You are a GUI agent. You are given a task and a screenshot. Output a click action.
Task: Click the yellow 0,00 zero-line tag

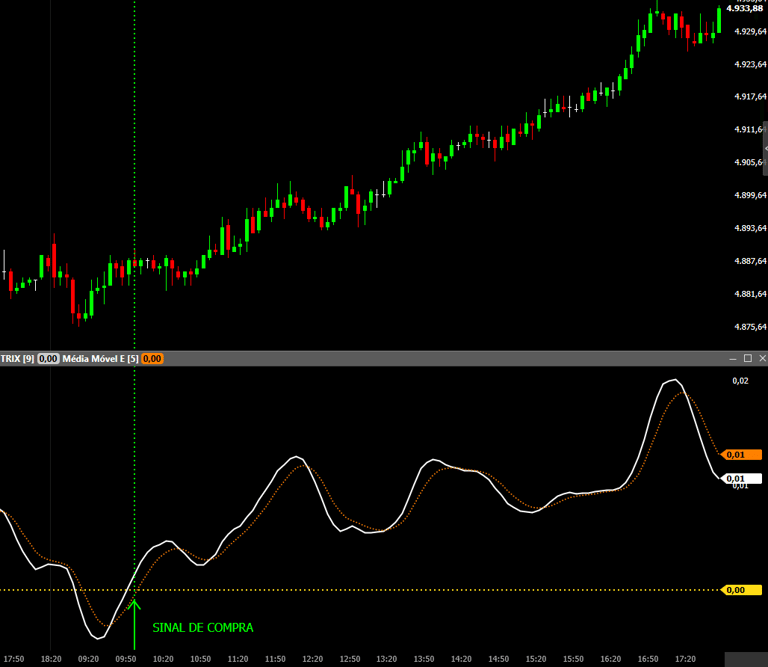coord(741,590)
